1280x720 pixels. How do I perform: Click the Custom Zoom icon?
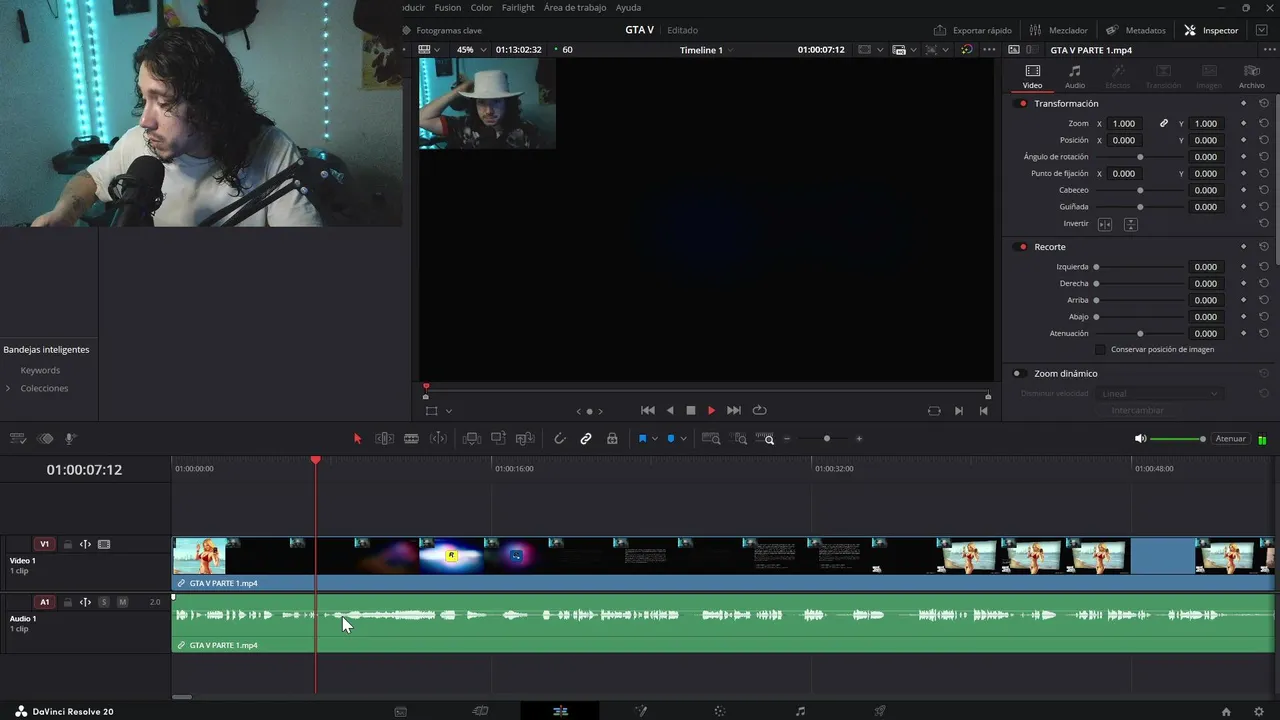coord(765,438)
